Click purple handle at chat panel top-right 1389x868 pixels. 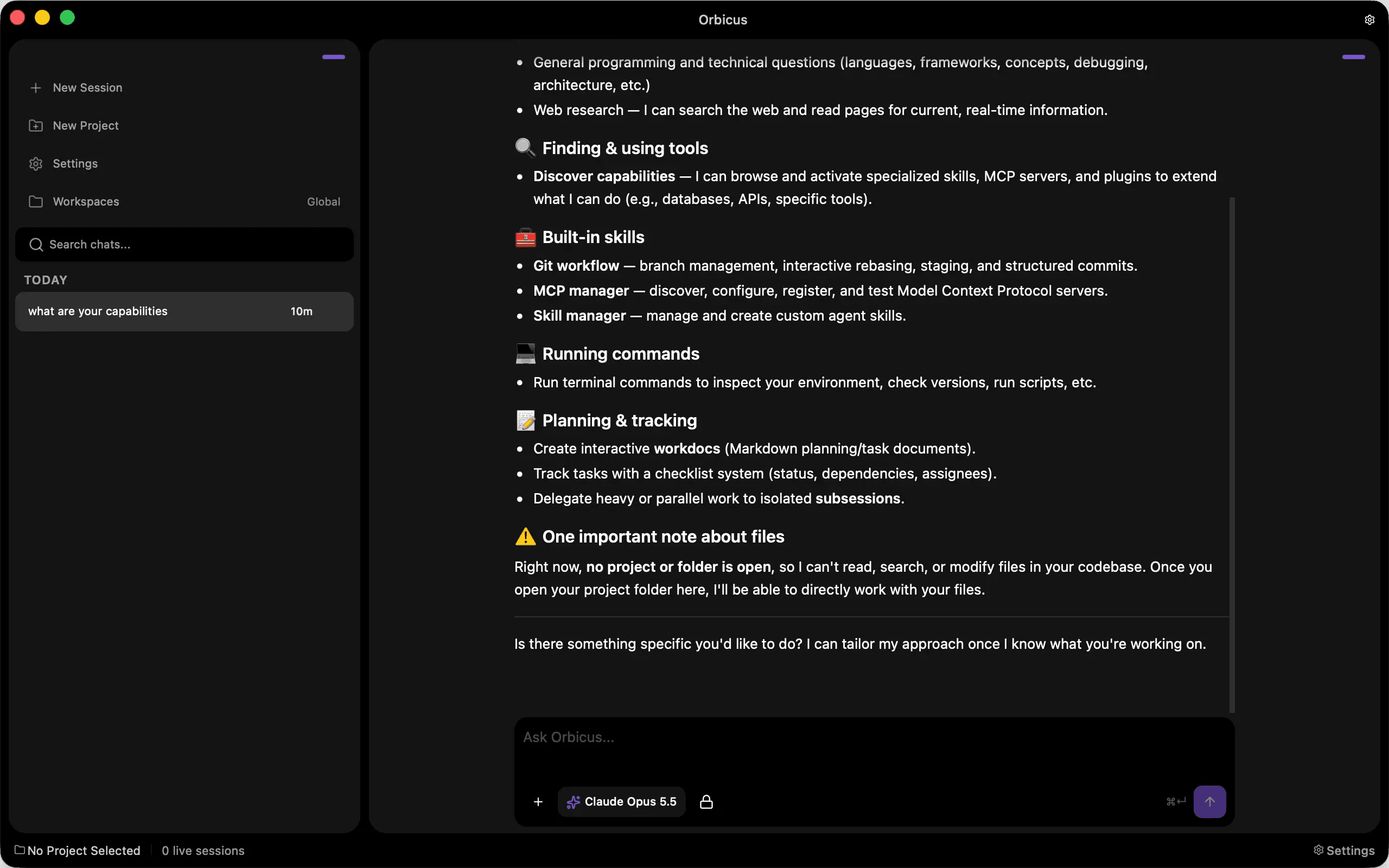(1353, 57)
